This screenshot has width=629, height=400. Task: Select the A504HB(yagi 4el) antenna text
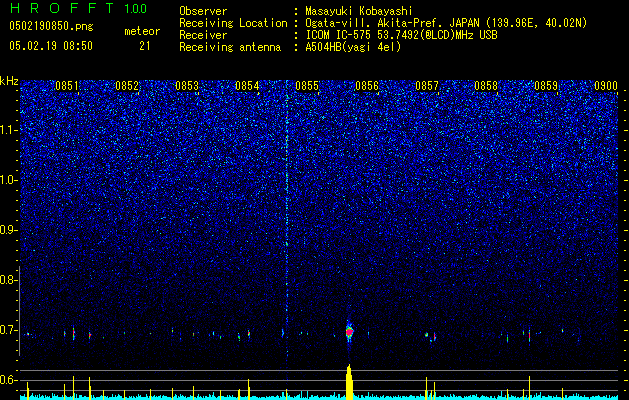tap(353, 47)
